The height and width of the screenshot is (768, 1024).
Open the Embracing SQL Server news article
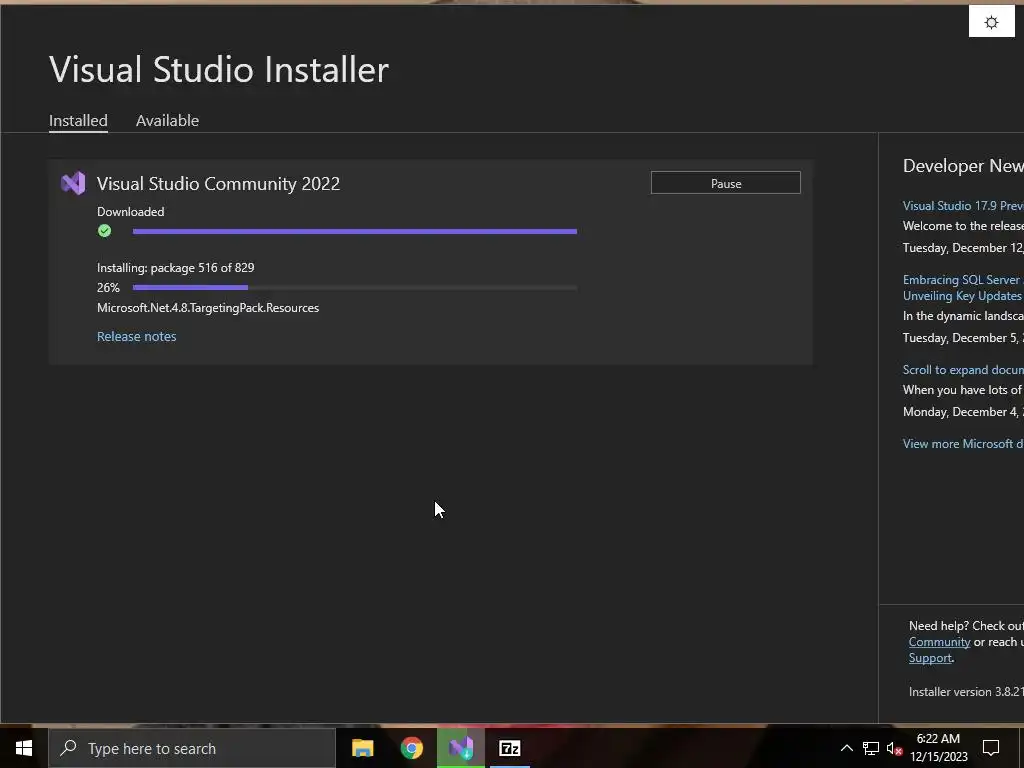click(x=963, y=287)
